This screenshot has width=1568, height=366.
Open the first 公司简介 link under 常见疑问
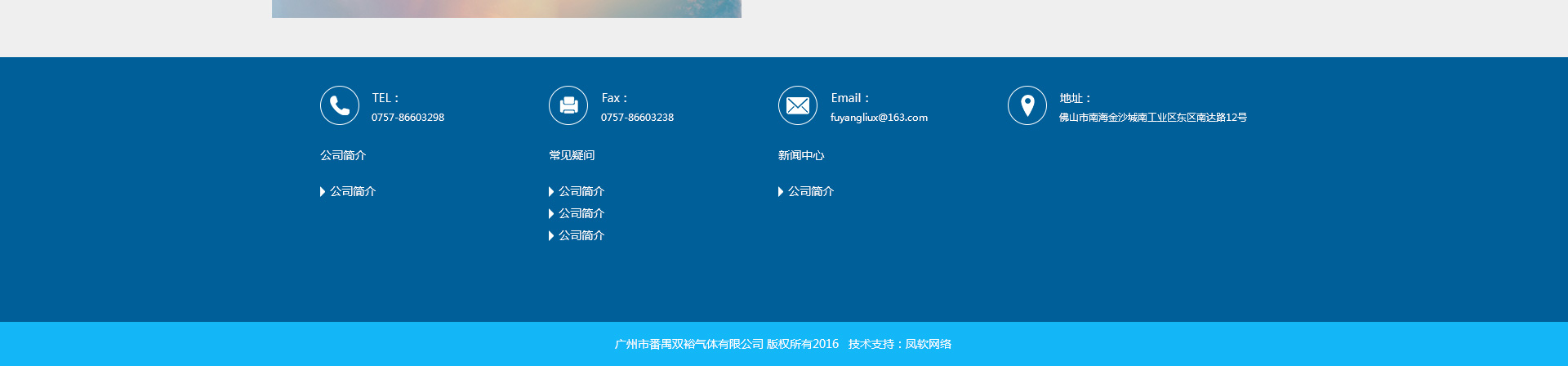point(581,191)
